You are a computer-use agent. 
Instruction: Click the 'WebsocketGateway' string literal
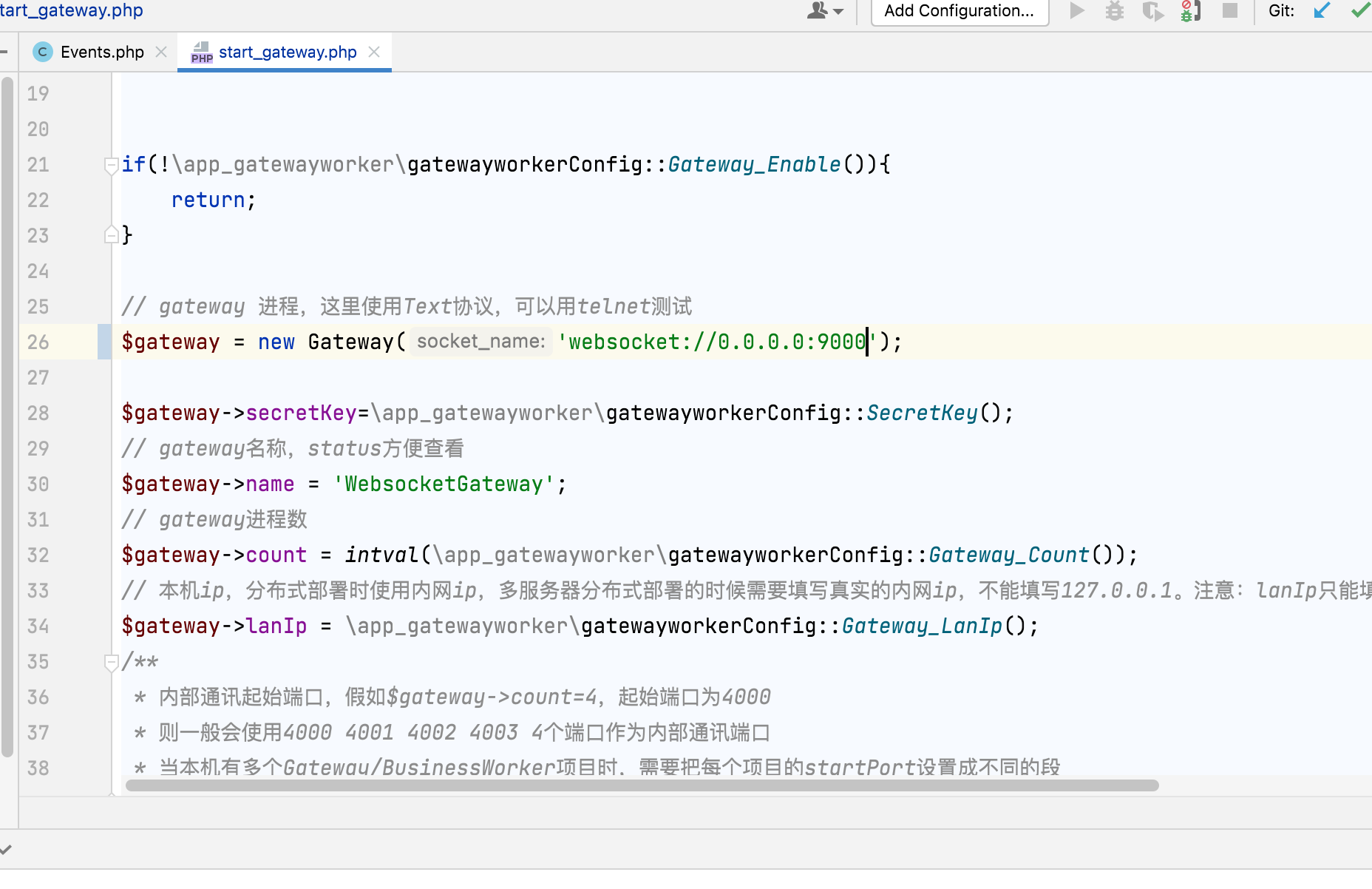(x=444, y=484)
